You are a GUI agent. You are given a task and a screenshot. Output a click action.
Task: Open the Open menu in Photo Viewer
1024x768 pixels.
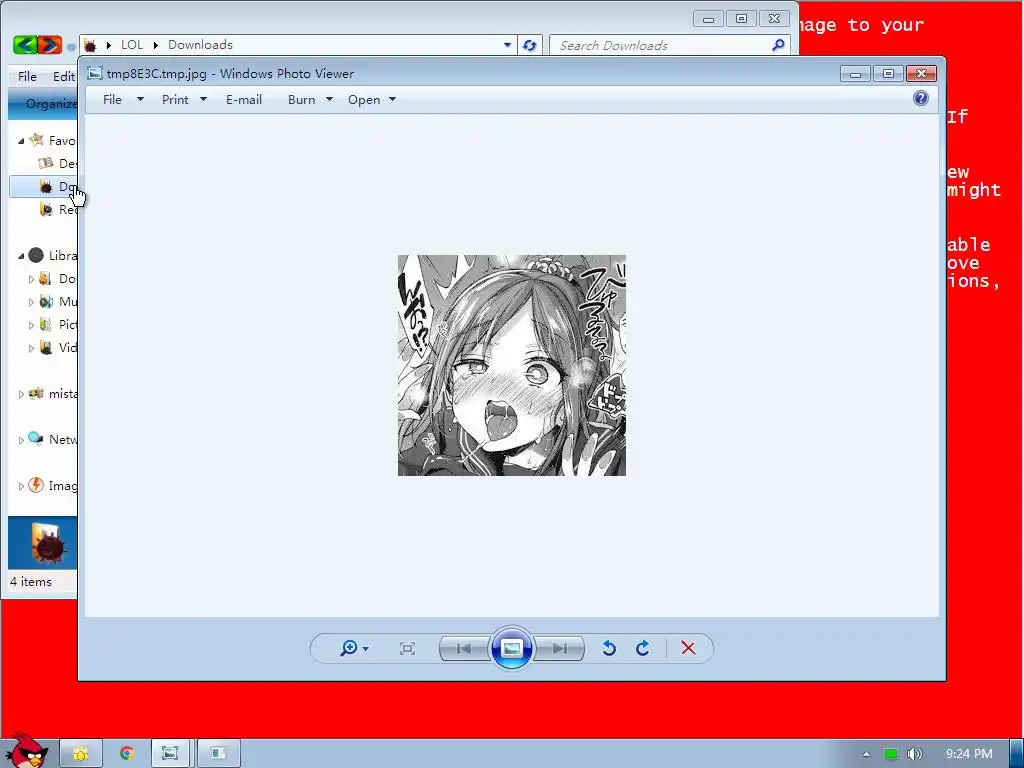(364, 99)
